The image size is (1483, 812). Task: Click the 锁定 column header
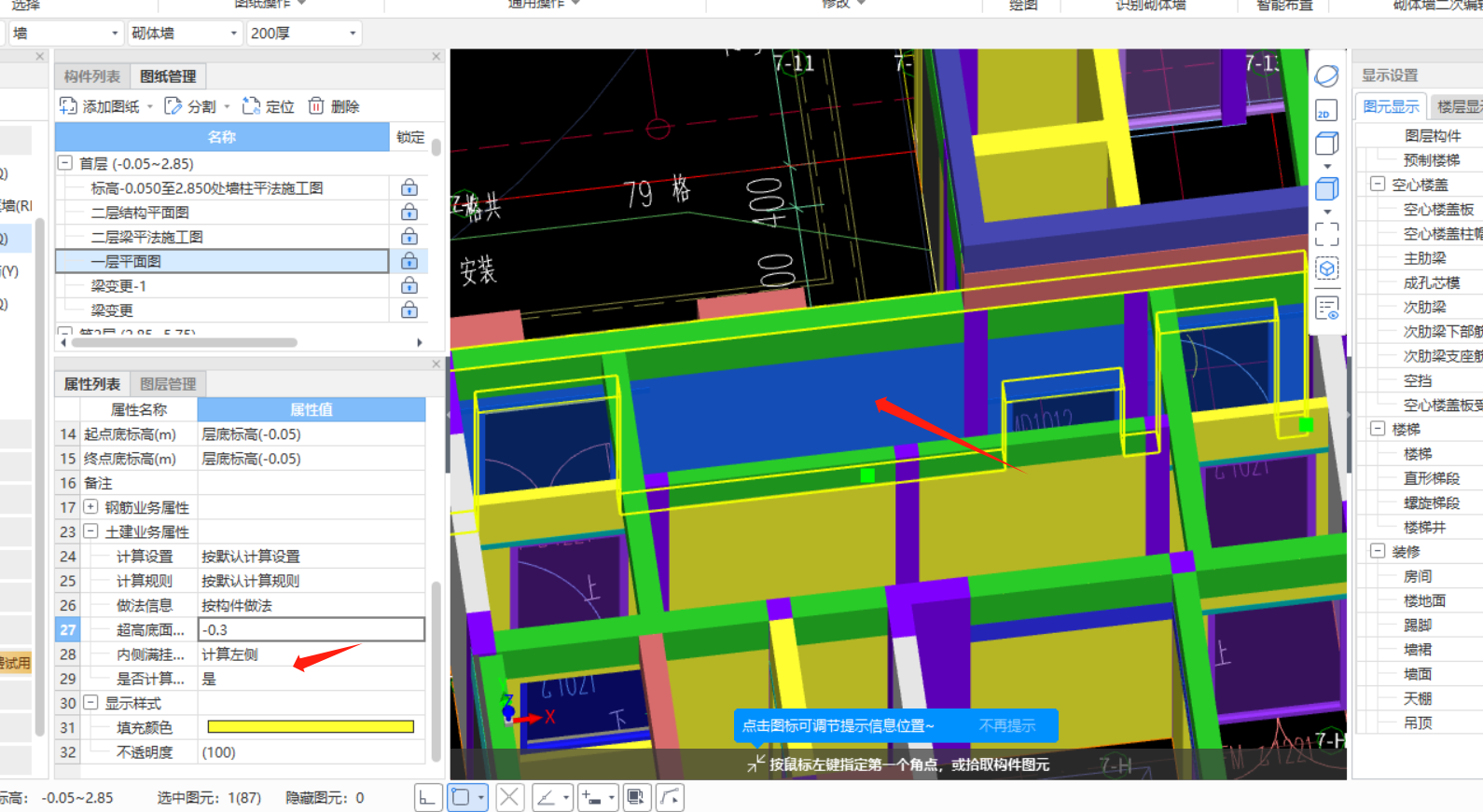[x=410, y=137]
